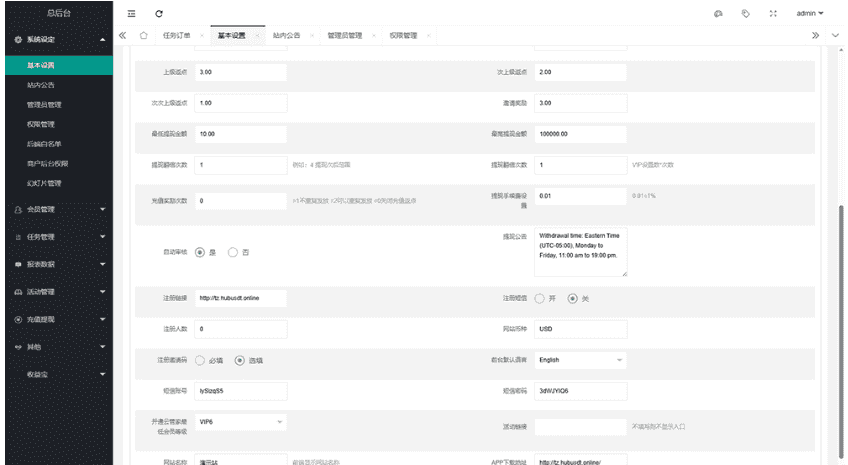Close the 任务订单 tab
Viewport: 848px width, 465px height.
coord(202,36)
